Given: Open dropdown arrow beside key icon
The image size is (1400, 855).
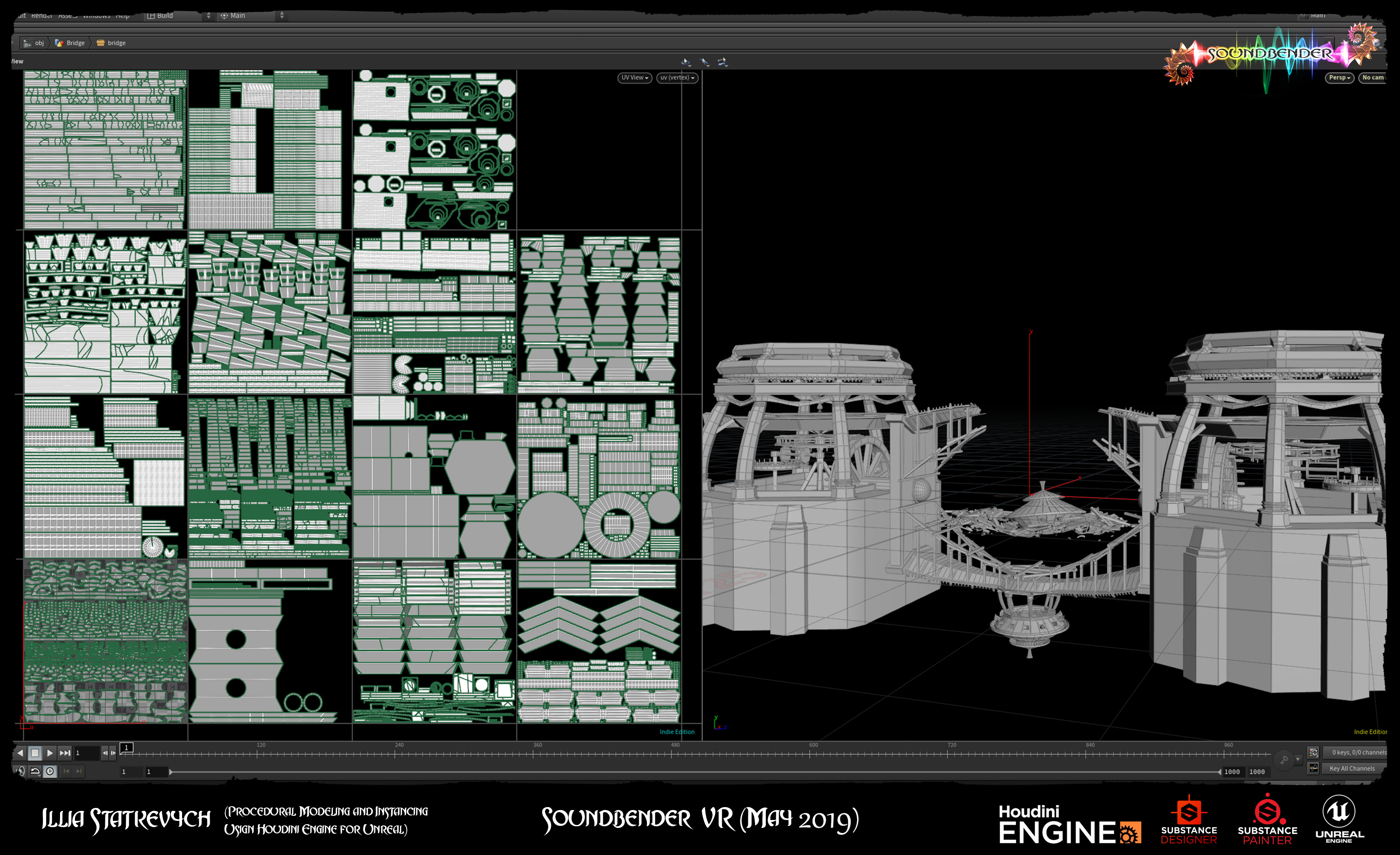Looking at the screenshot, I should tap(1298, 759).
